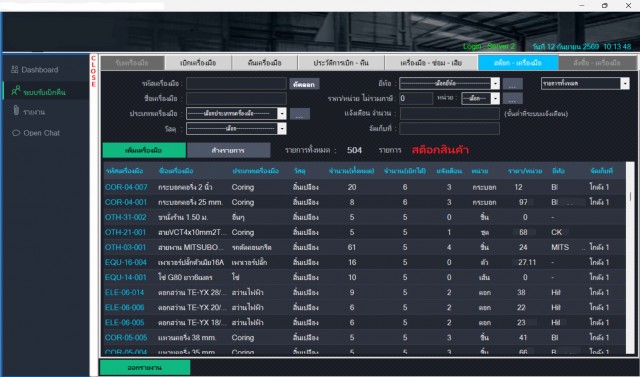Sort by the จำนวน(ทั้งหมด) column header

pos(351,171)
